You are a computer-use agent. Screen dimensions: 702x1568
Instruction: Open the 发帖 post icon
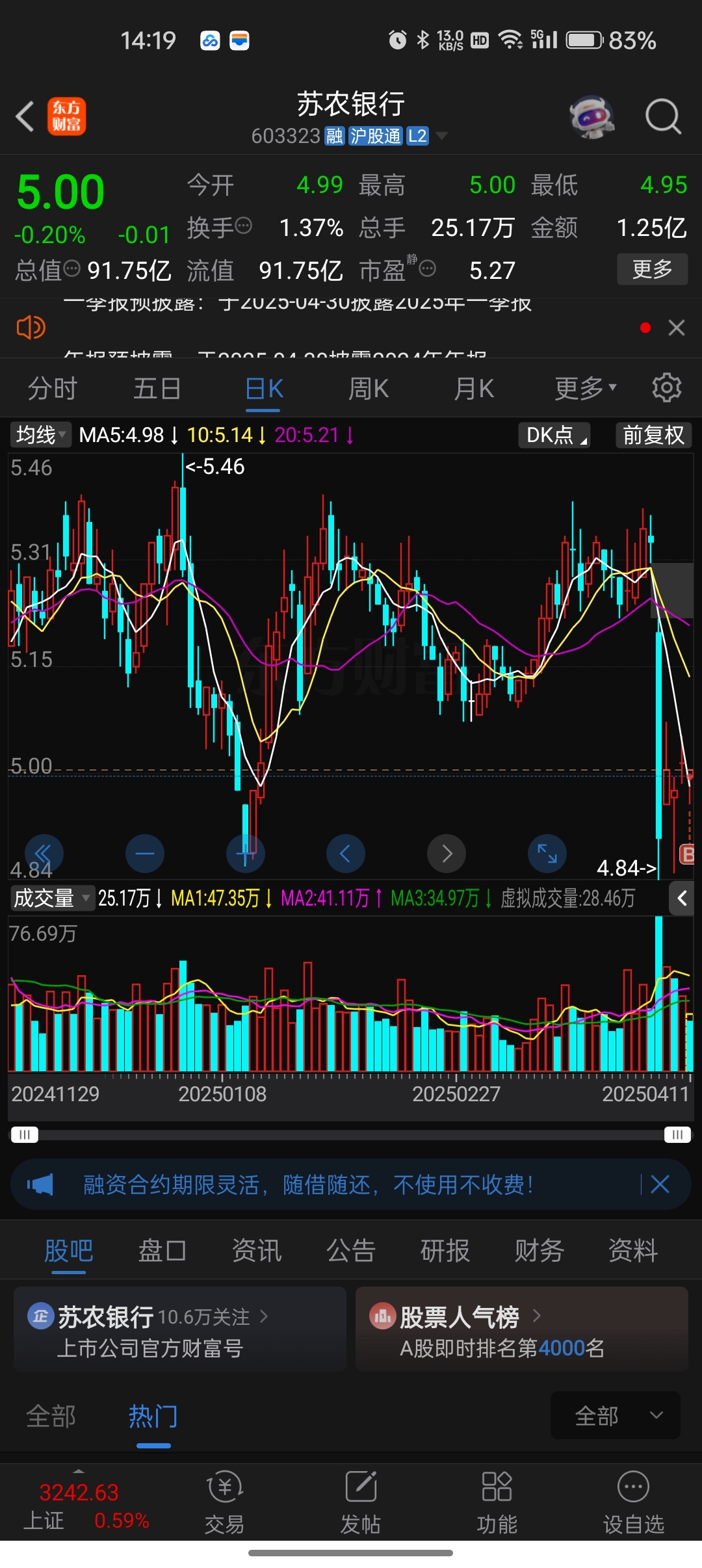[361, 1503]
